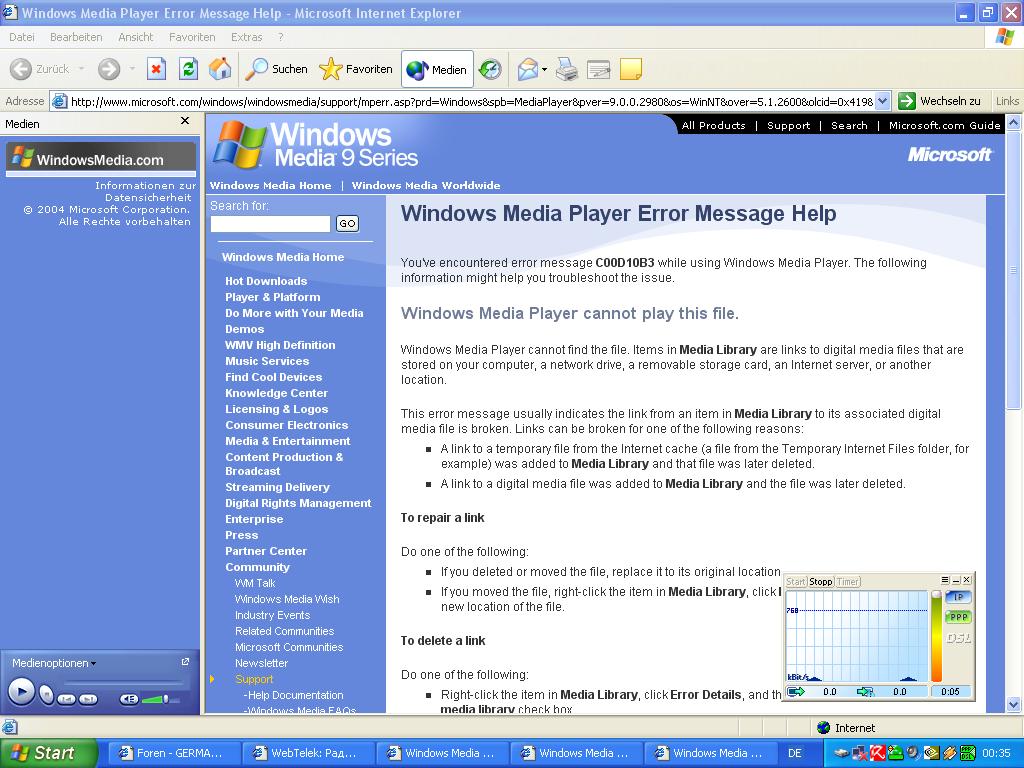Viewport: 1024px width, 768px height.
Task: Open the ? help menu
Action: [281, 37]
